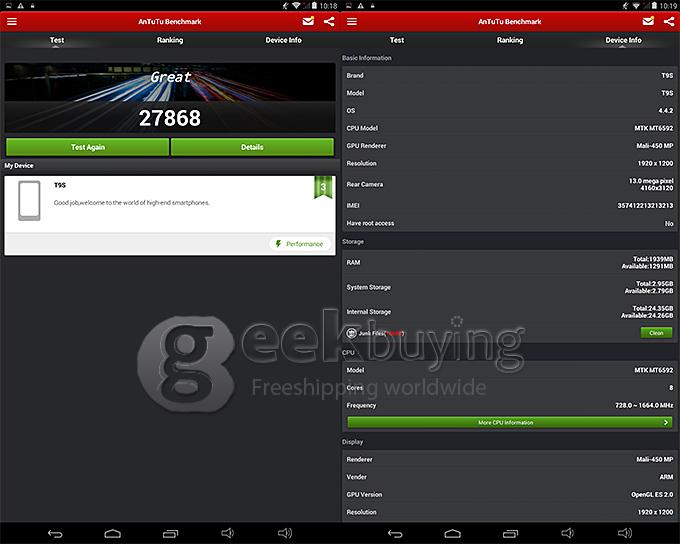The image size is (680, 544).
Task: Tap Back navigation icon on left screen
Action: tap(56, 534)
